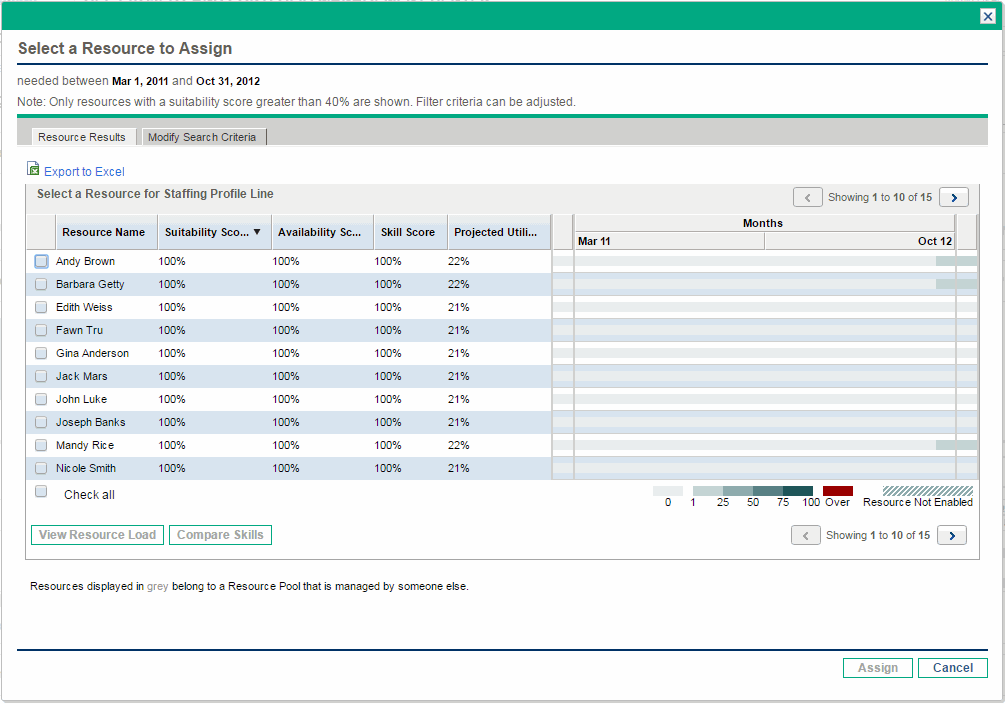Click the View Resource Load button
This screenshot has height=704, width=1005.
pyautogui.click(x=98, y=535)
